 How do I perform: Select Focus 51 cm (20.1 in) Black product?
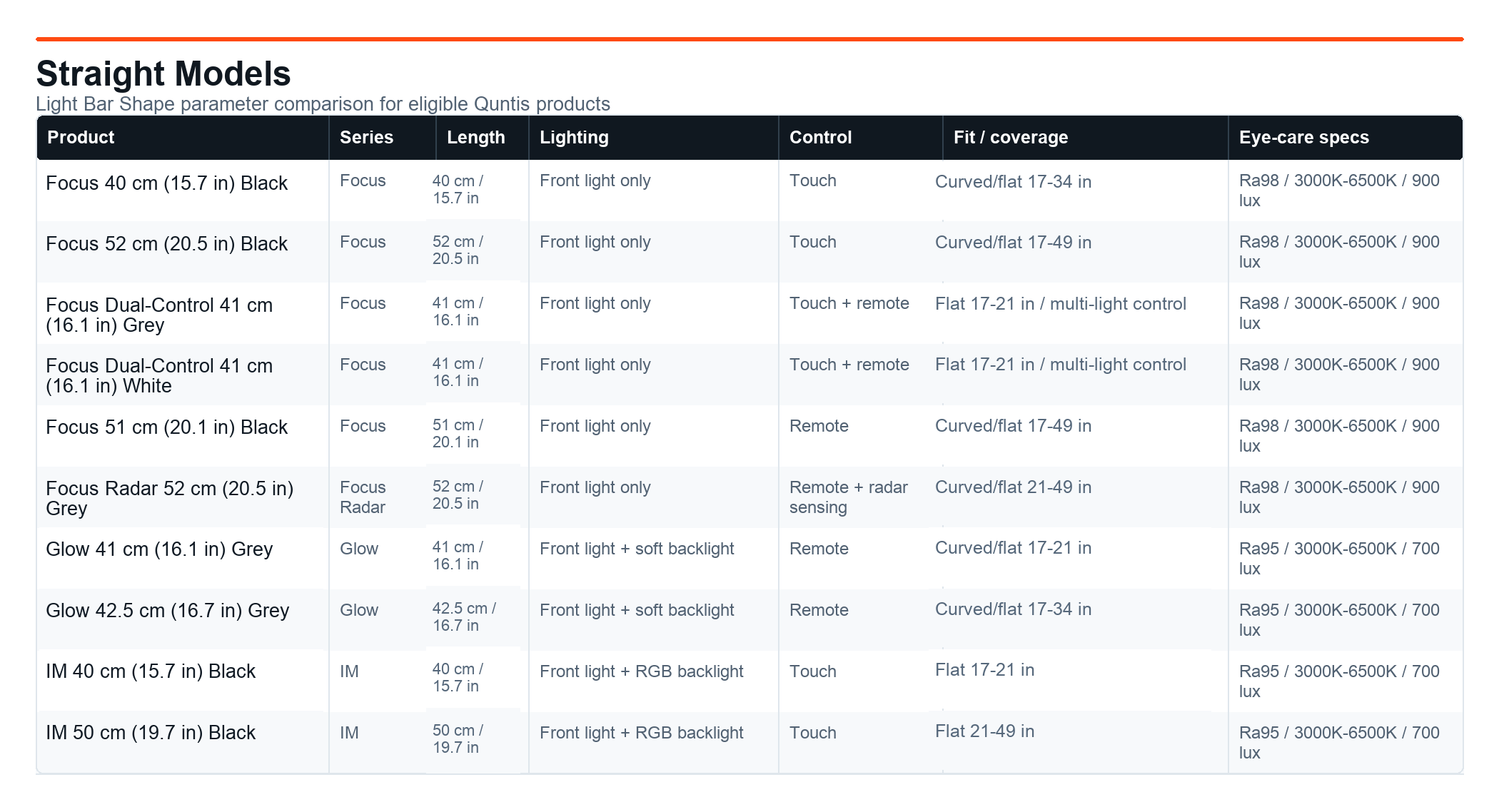pyautogui.click(x=167, y=427)
